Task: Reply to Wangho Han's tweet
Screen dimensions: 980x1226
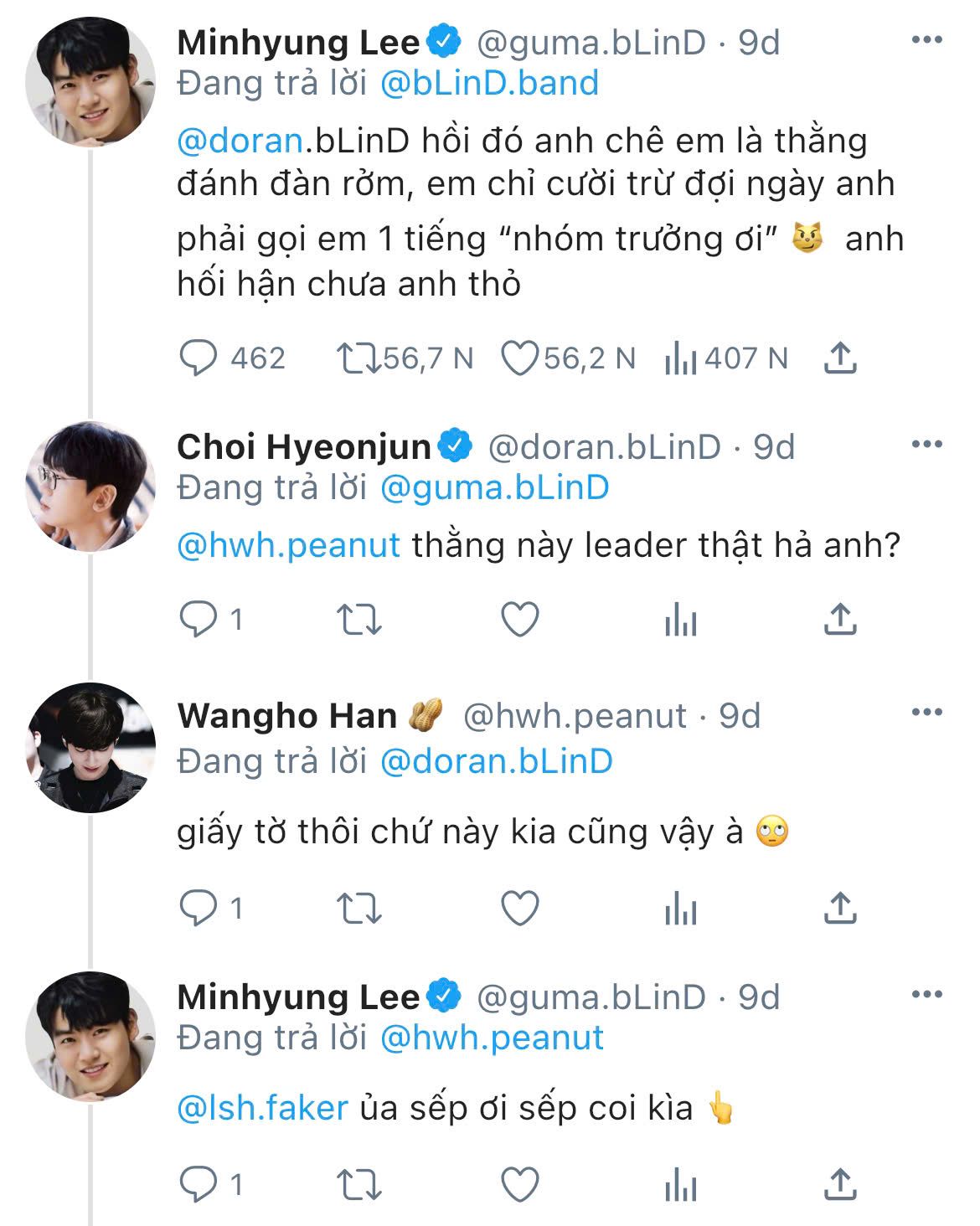Action: (x=199, y=909)
